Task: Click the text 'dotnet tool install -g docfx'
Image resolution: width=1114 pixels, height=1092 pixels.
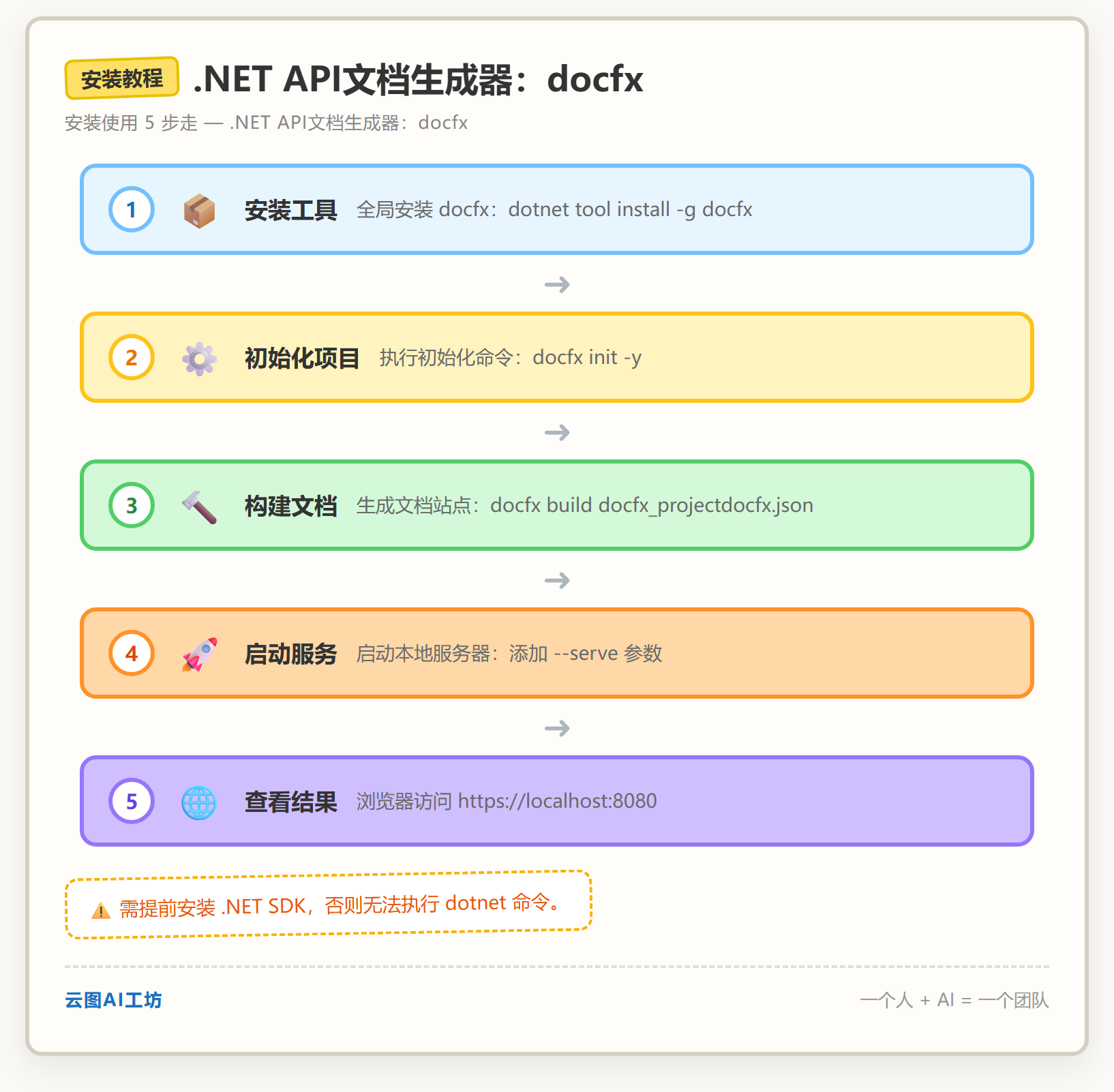Action: pyautogui.click(x=630, y=209)
